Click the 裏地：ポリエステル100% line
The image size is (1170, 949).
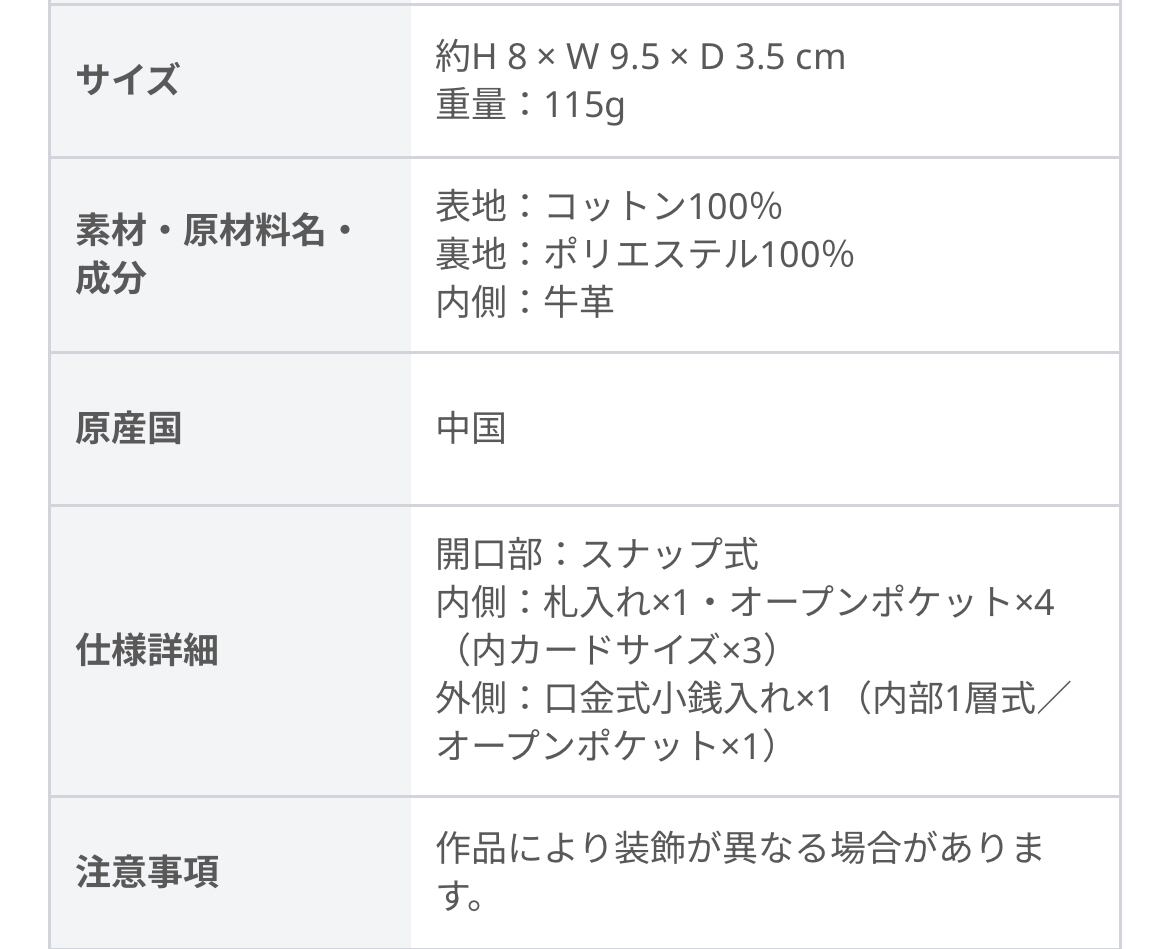tap(644, 254)
